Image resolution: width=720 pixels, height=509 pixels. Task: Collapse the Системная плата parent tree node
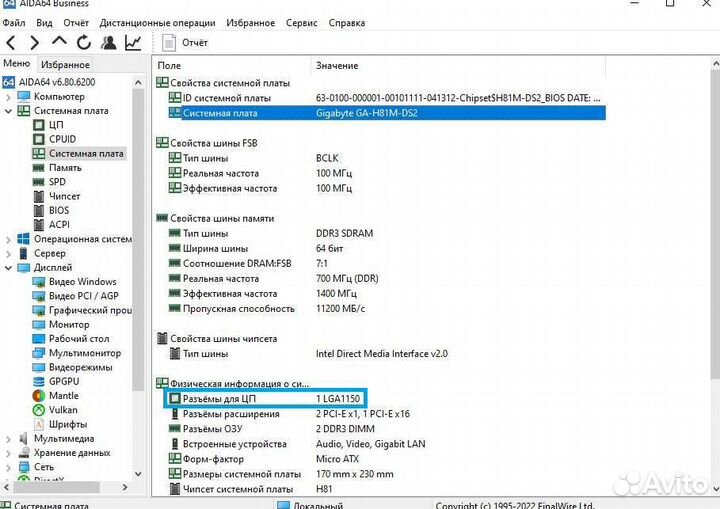click(x=8, y=111)
